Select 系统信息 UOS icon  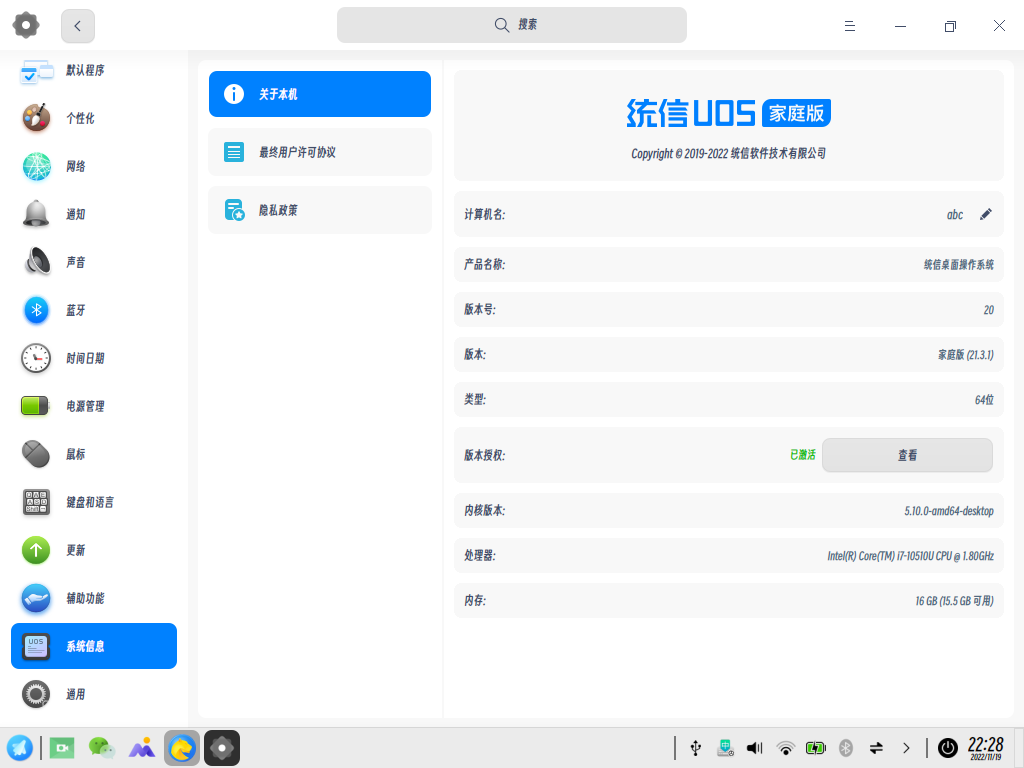36,646
